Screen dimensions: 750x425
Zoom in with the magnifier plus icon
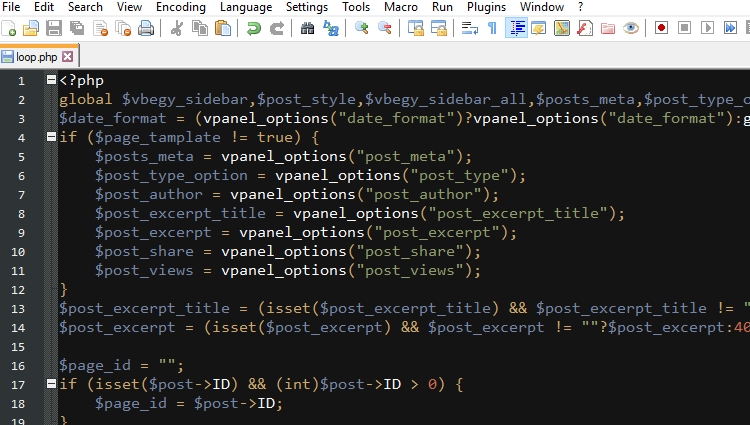point(362,28)
